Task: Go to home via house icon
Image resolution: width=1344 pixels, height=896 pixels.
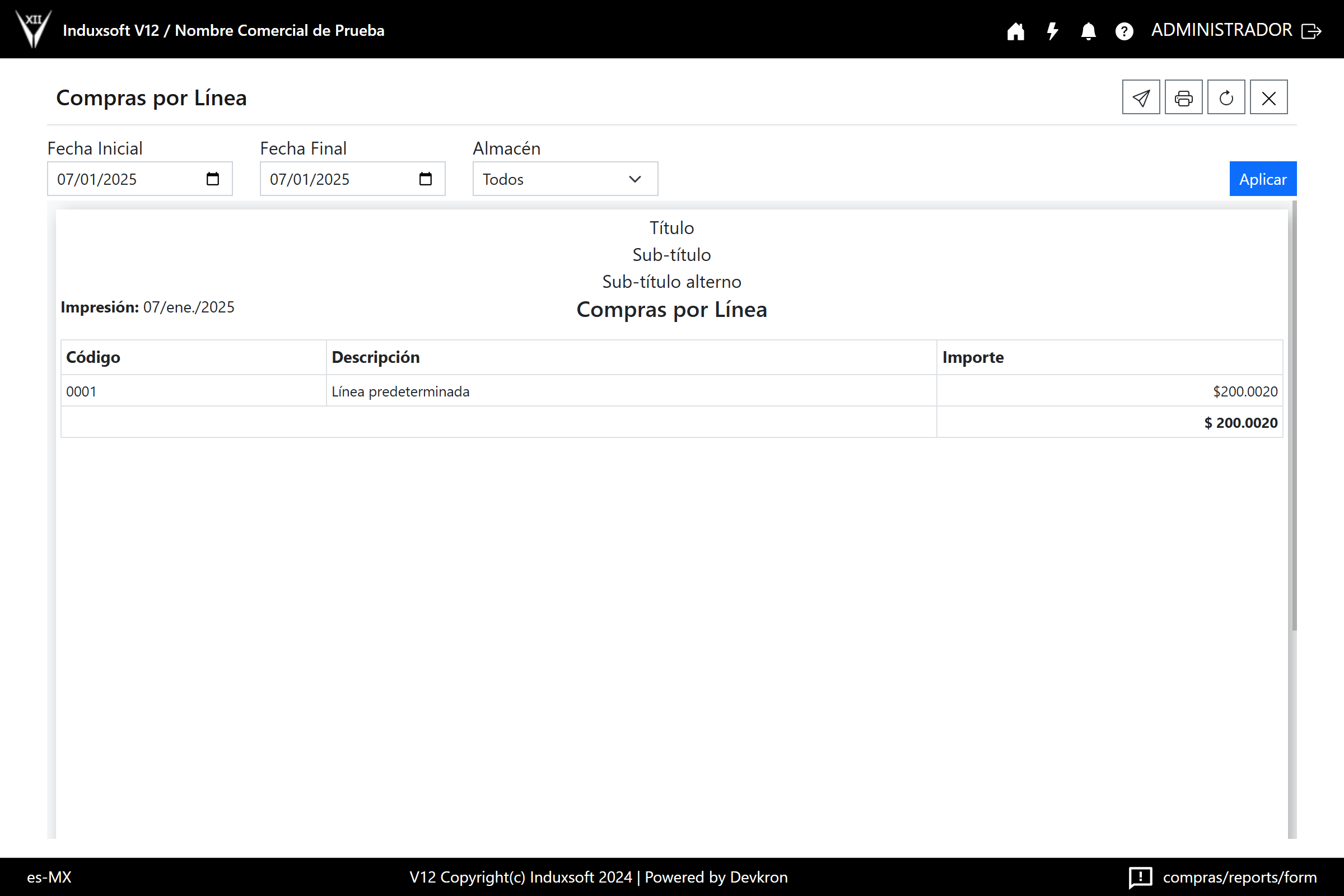Action: pos(1015,31)
